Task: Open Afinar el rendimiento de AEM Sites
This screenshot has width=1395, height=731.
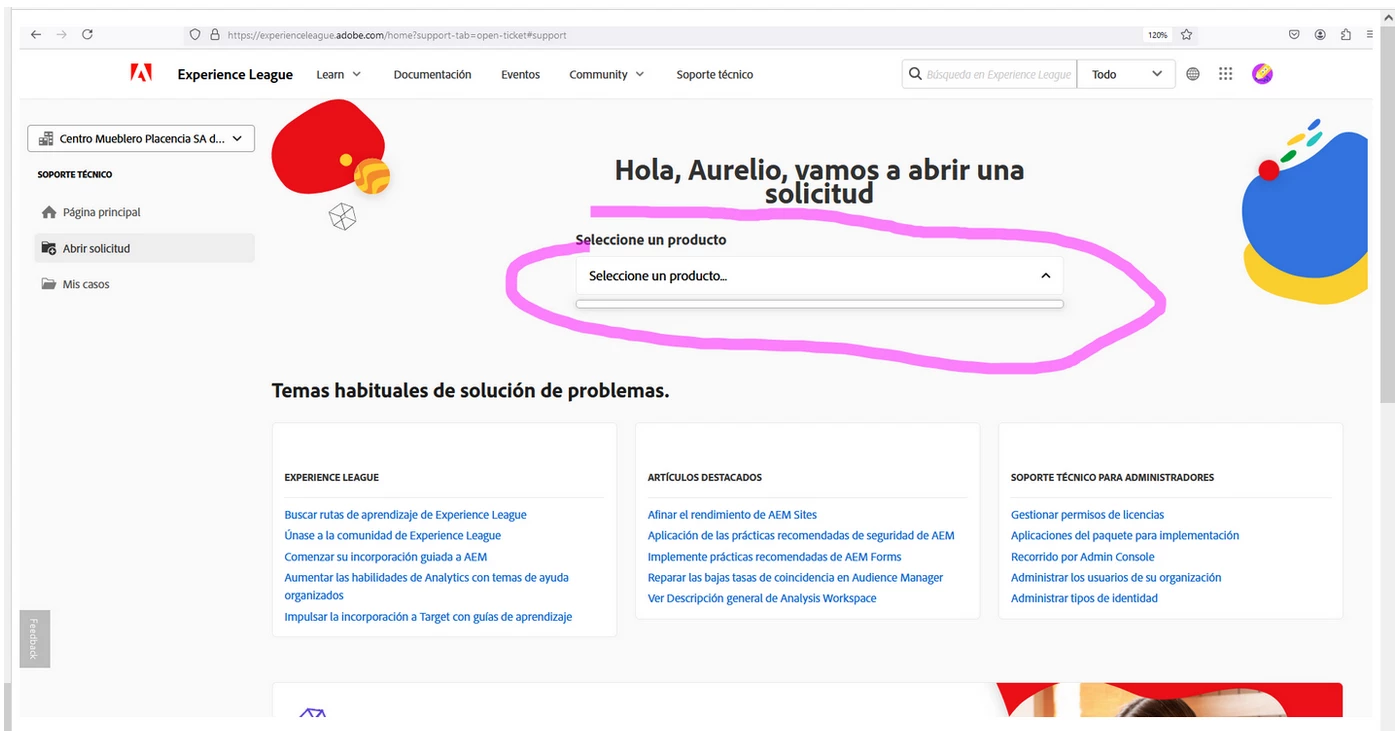Action: tap(732, 515)
